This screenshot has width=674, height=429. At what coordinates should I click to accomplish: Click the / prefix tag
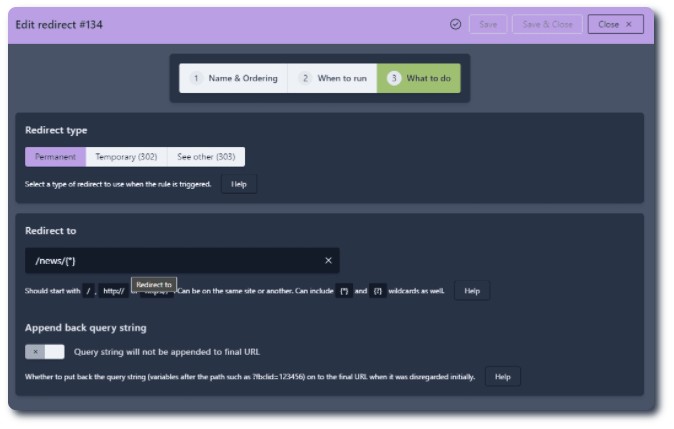[89, 291]
